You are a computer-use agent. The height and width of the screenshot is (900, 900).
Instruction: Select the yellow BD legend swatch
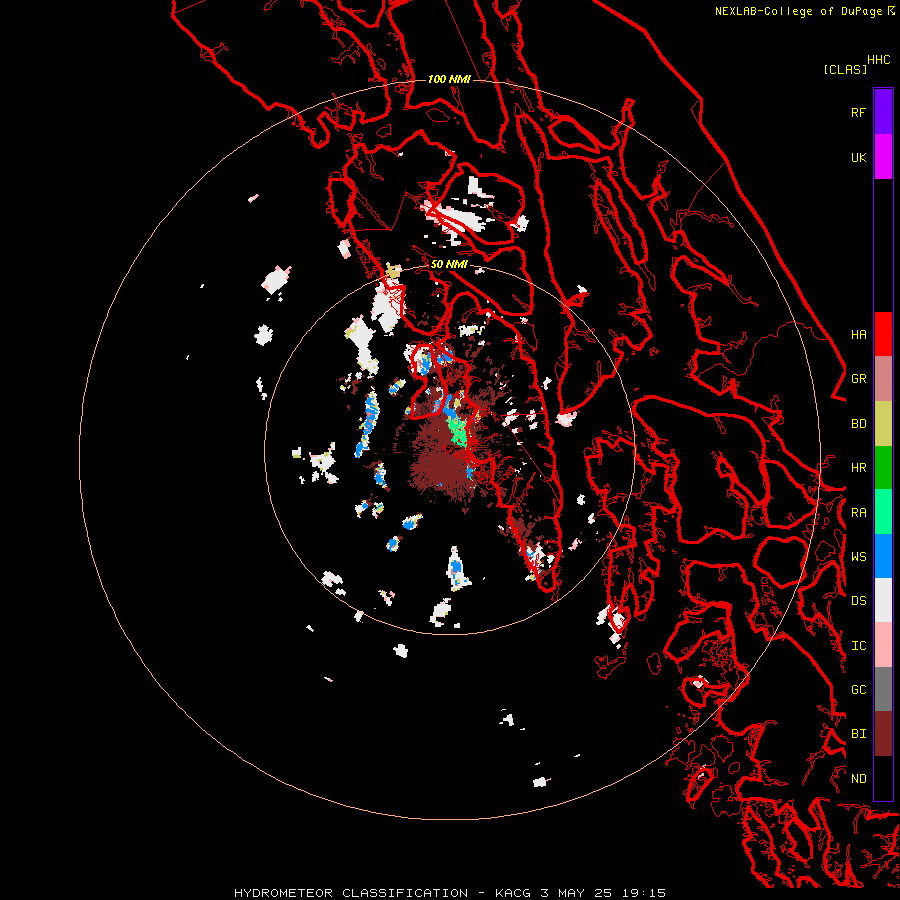point(883,424)
